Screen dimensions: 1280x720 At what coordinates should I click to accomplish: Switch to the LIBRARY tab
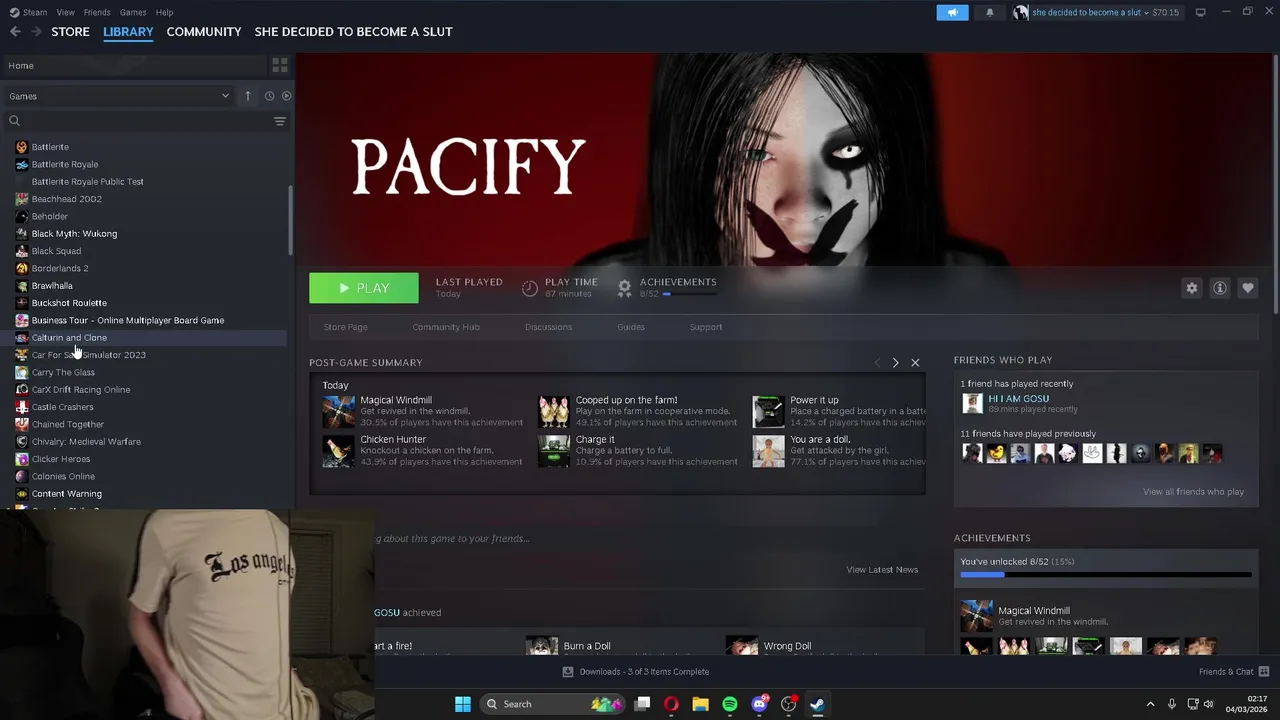point(128,32)
